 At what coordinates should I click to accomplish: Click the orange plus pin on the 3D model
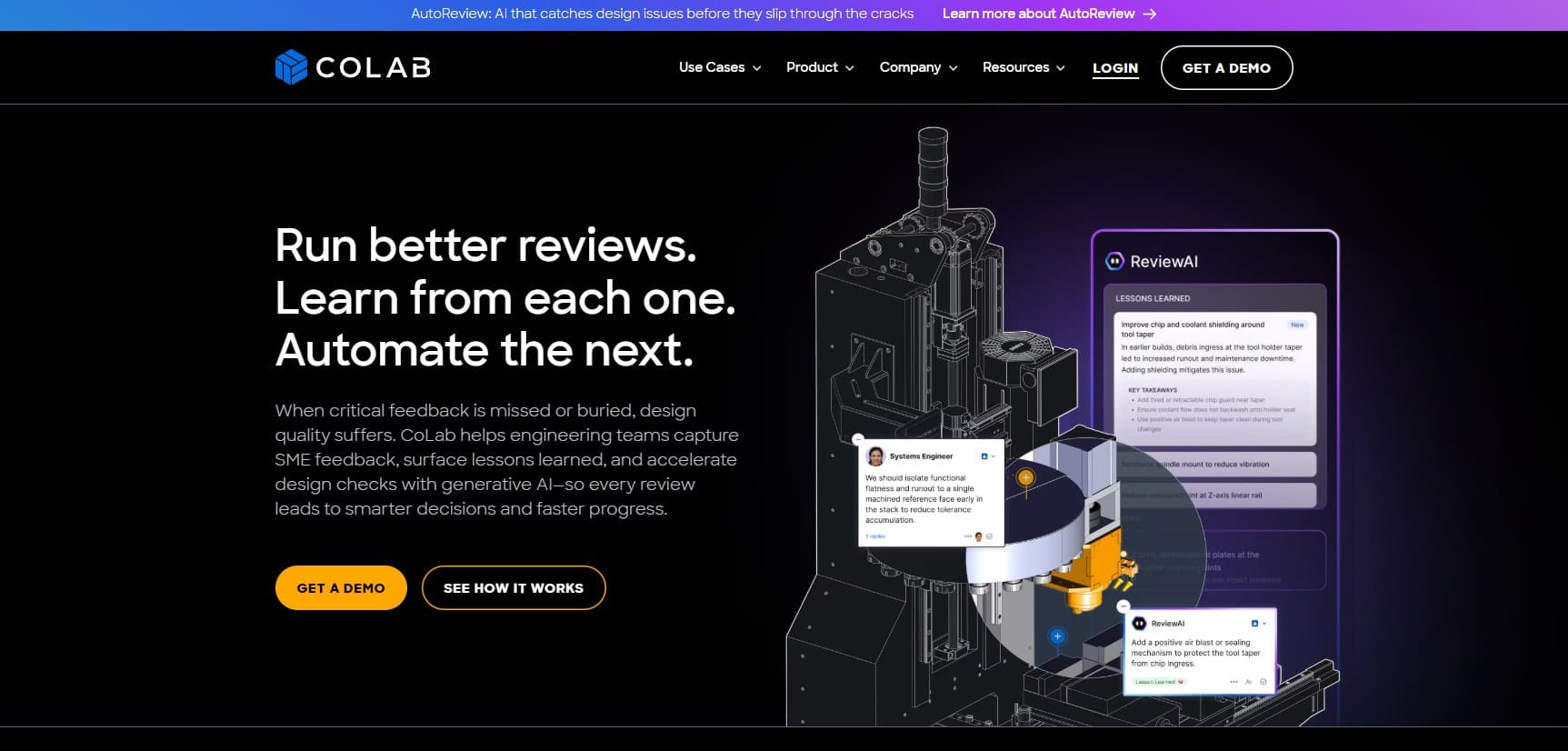pos(1025,477)
